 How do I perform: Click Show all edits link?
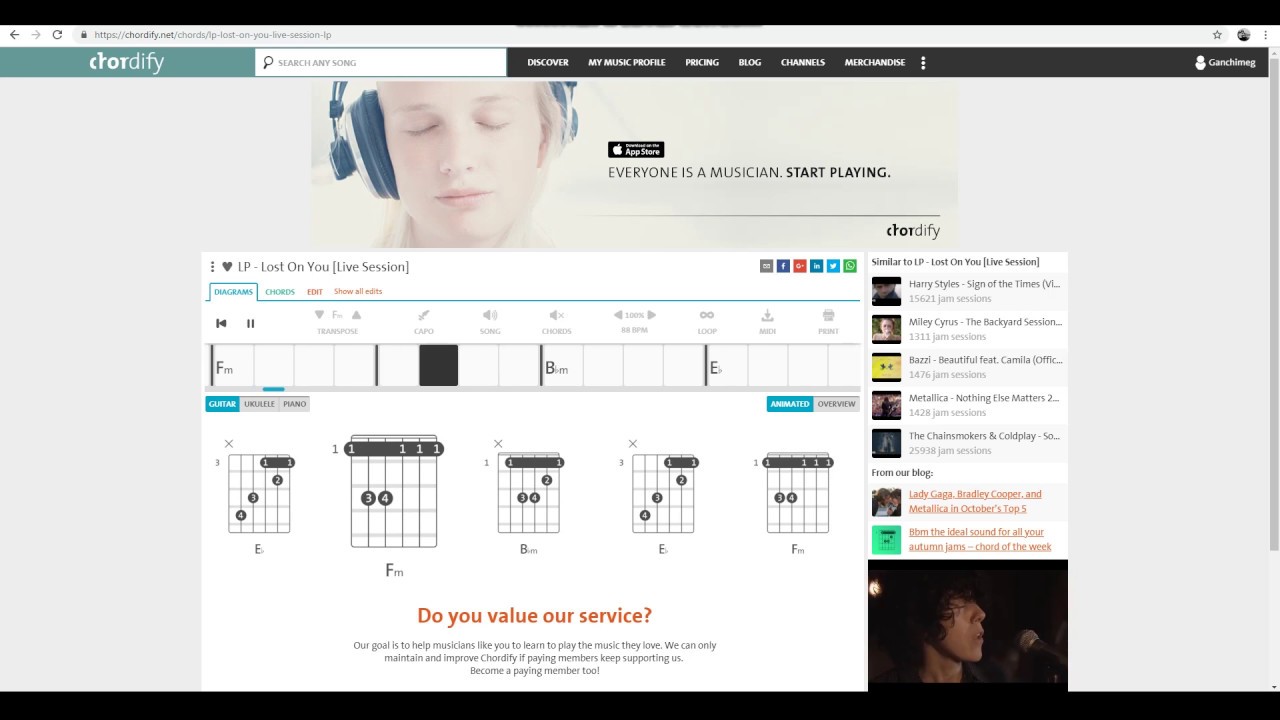pyautogui.click(x=358, y=292)
